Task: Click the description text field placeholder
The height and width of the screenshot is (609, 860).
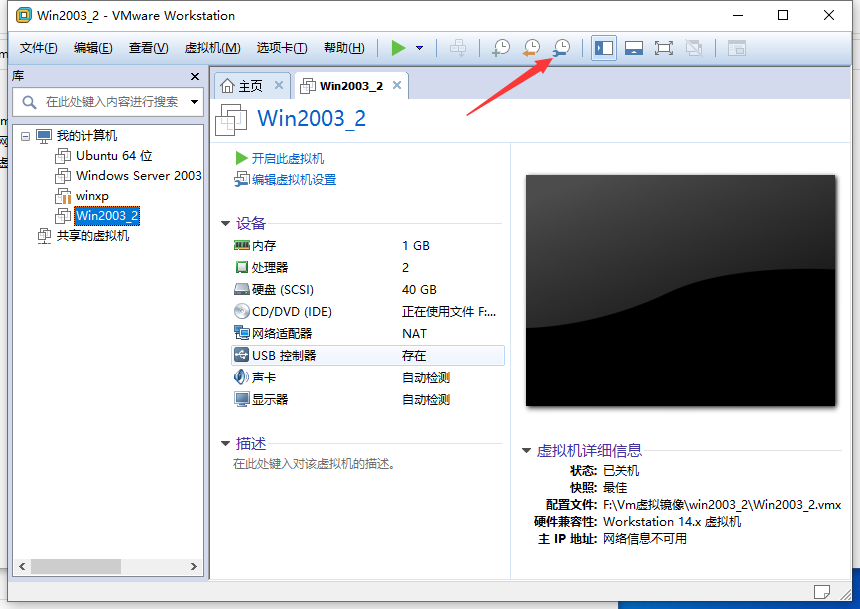Action: (314, 464)
